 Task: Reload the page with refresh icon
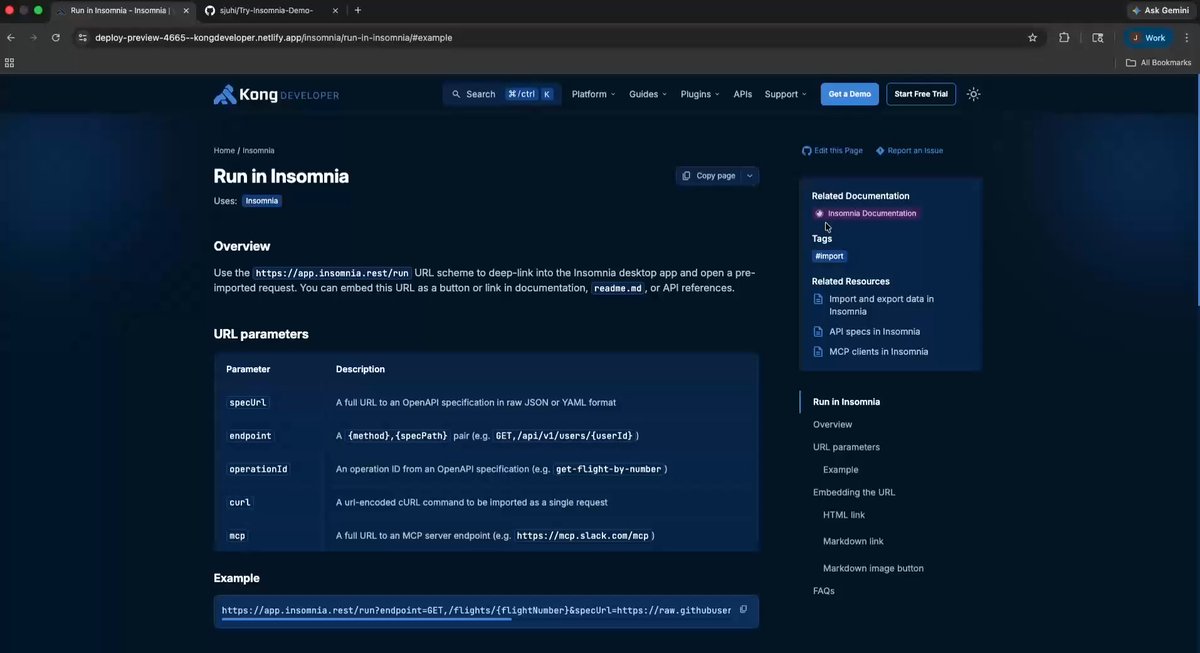[56, 38]
